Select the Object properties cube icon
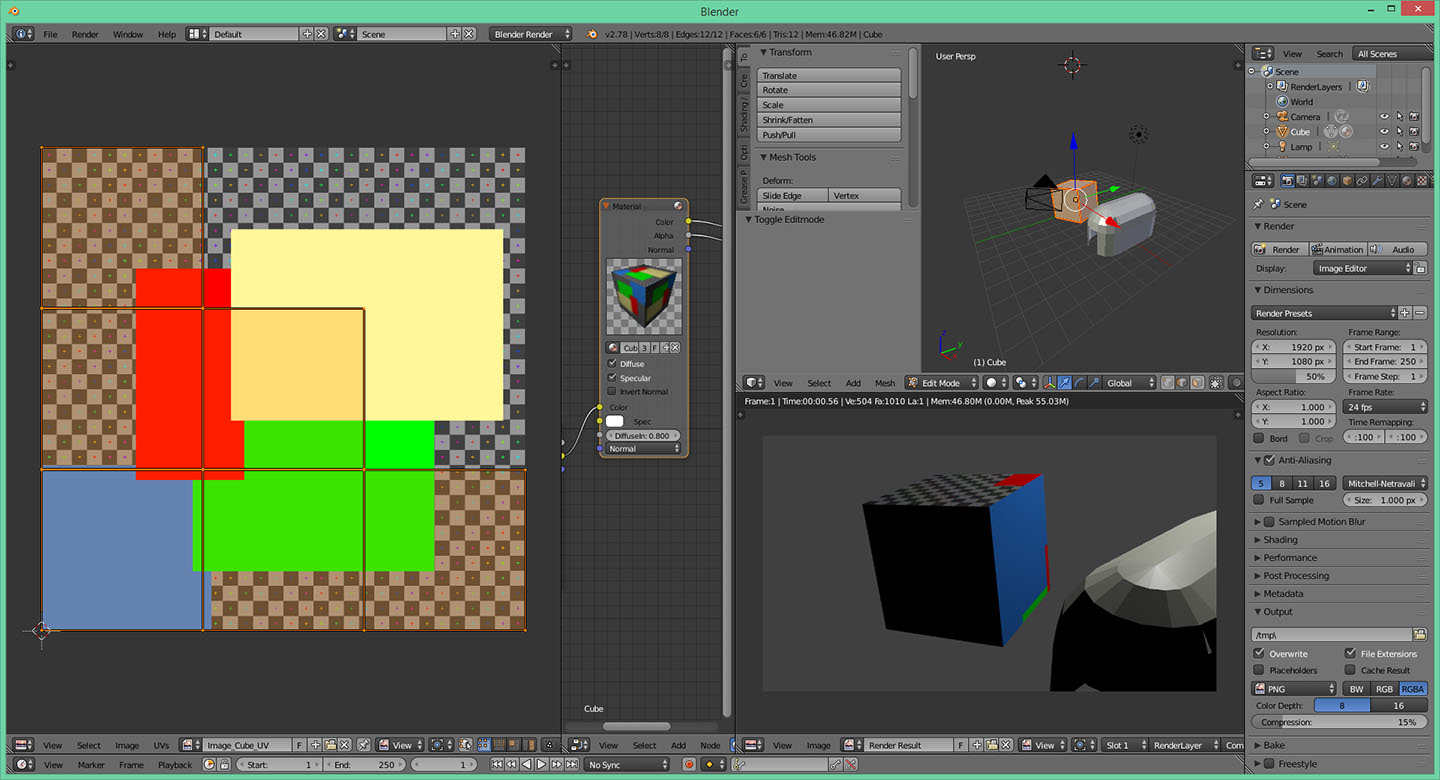 click(x=1346, y=181)
